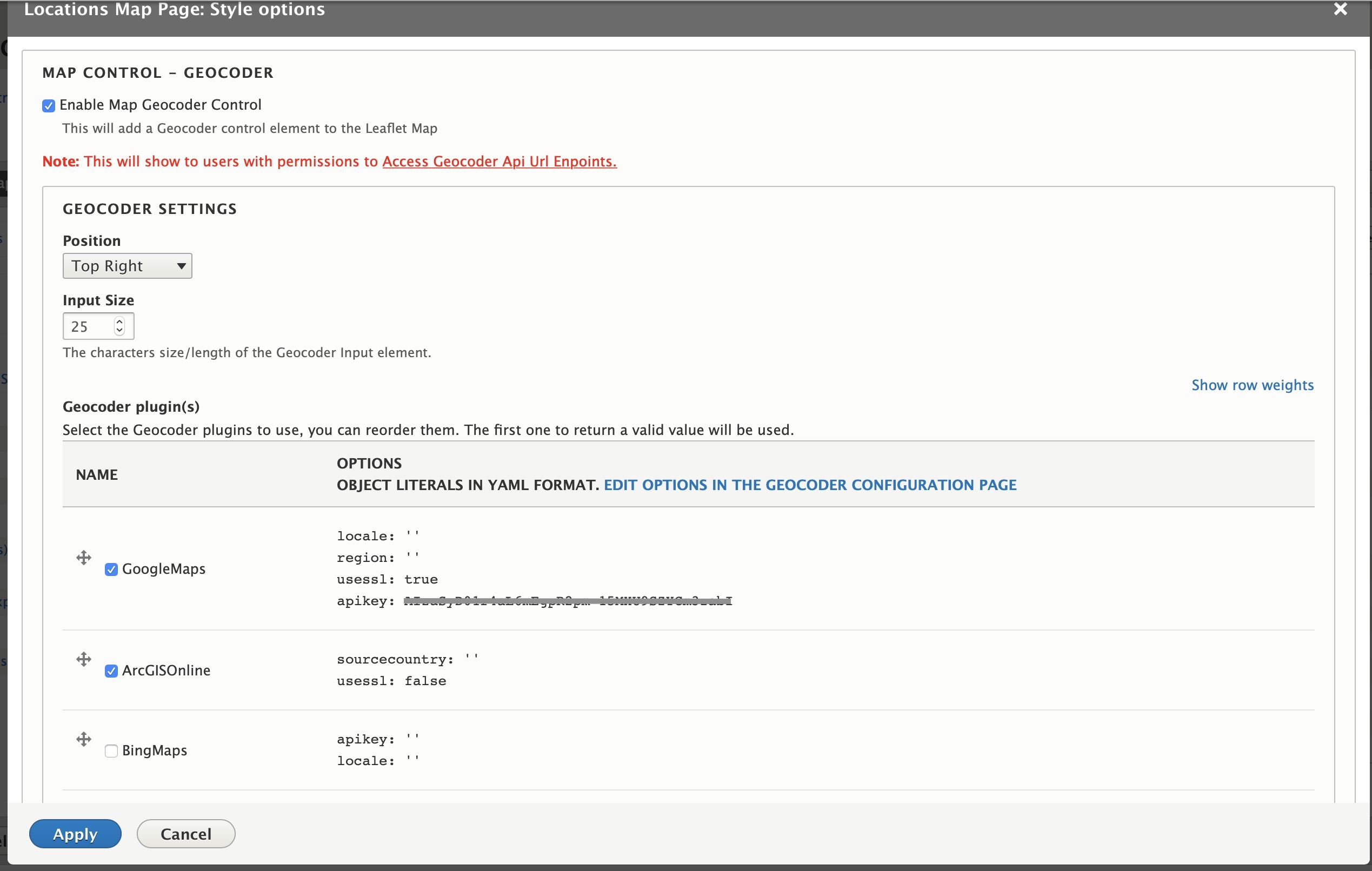Disable the Enable Map Geocoder Control checkbox
The height and width of the screenshot is (871, 1372).
pyautogui.click(x=49, y=105)
